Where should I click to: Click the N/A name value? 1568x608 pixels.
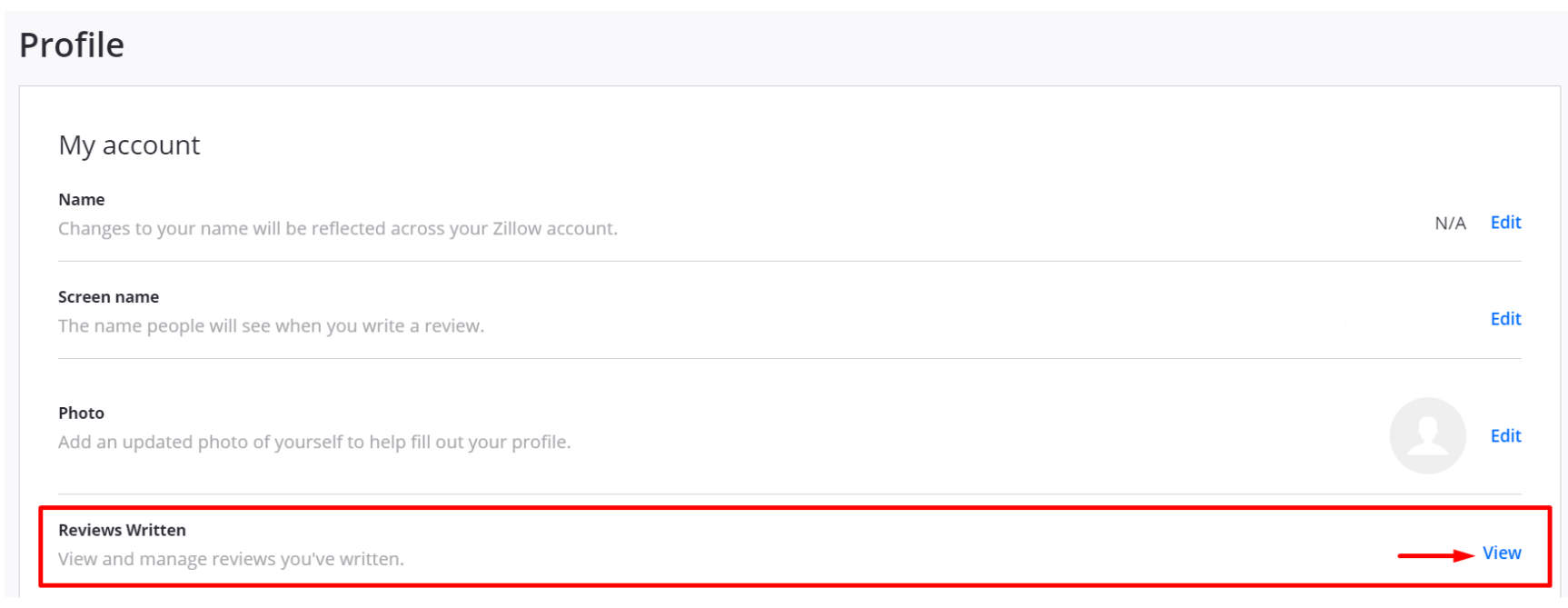1450,224
